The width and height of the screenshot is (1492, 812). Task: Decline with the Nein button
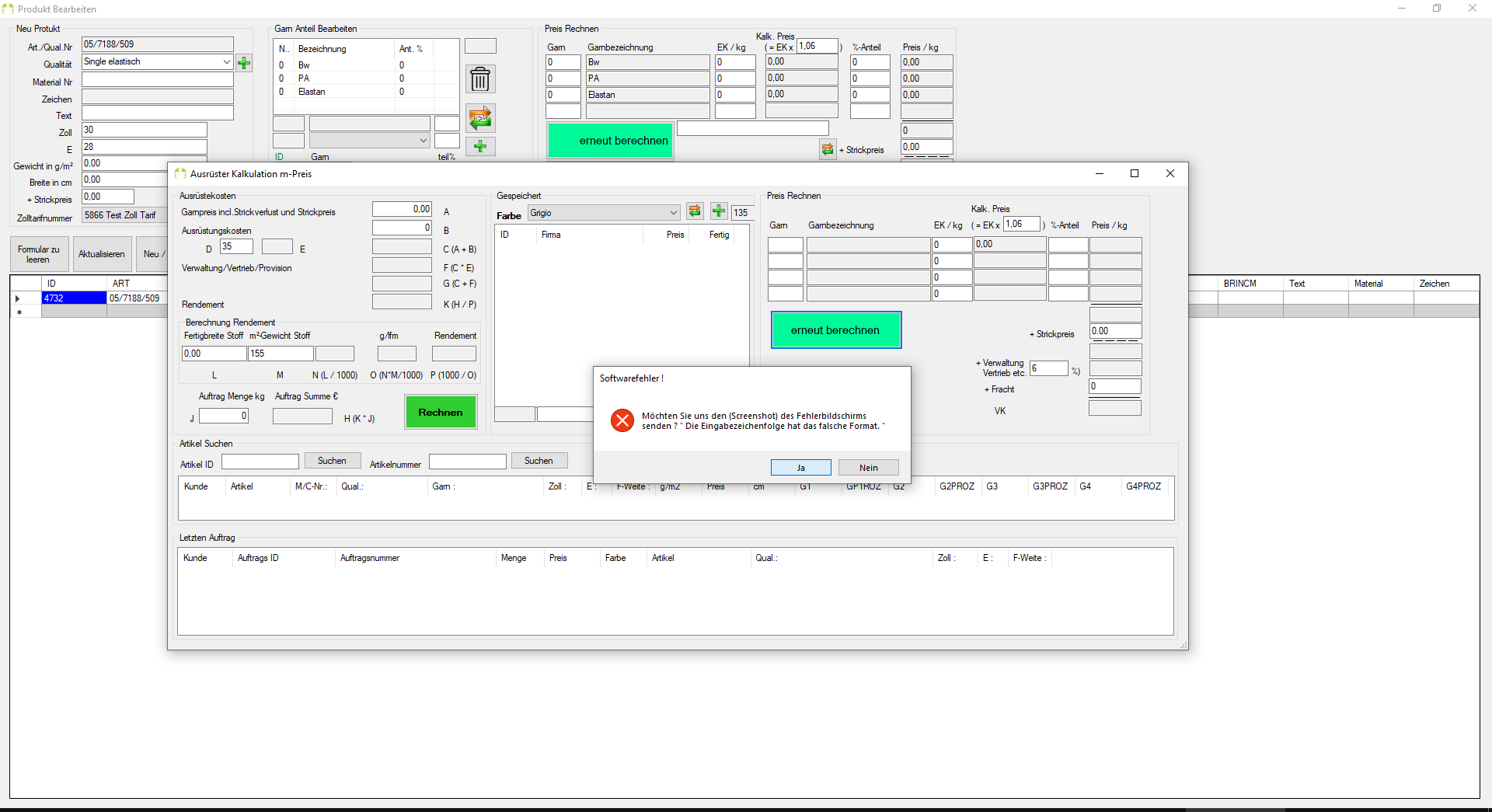869,468
